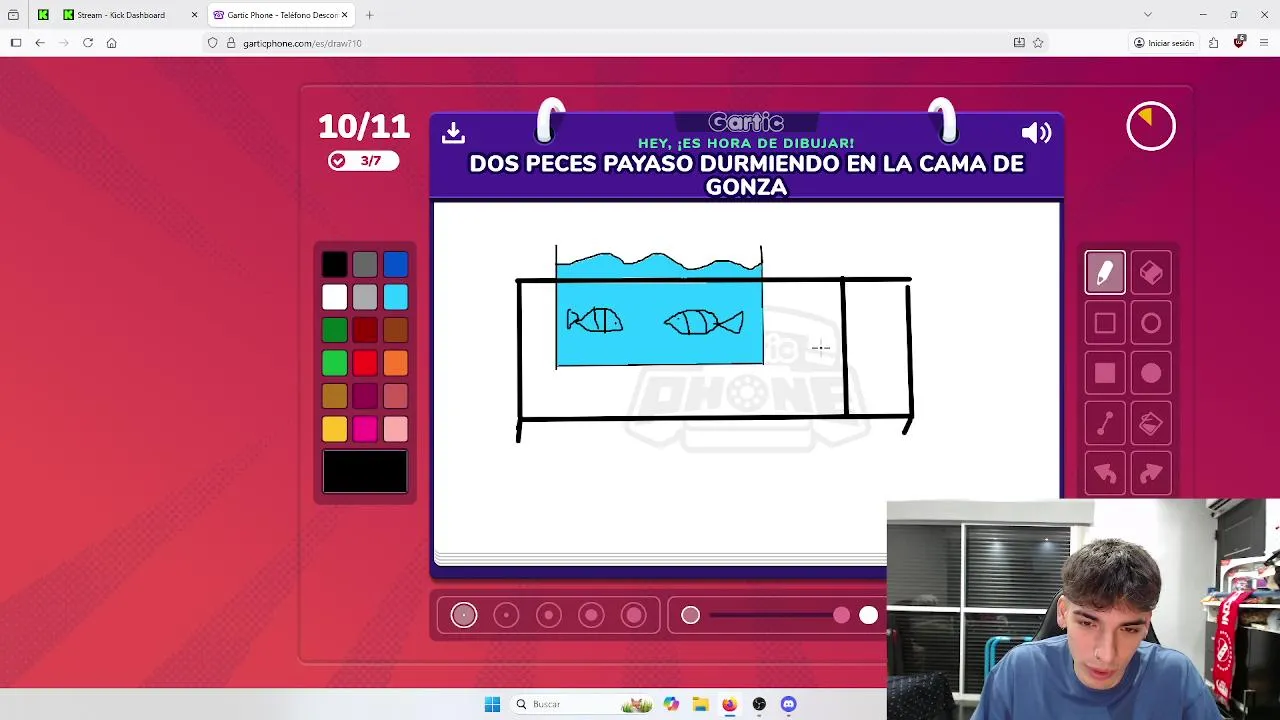Viewport: 1280px width, 720px height.
Task: Toggle the browser sidebar panel
Action: coord(16,43)
